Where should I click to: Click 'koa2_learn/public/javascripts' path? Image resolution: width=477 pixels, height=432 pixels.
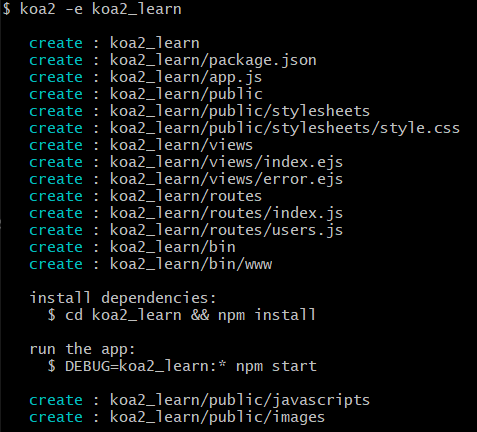(240, 401)
